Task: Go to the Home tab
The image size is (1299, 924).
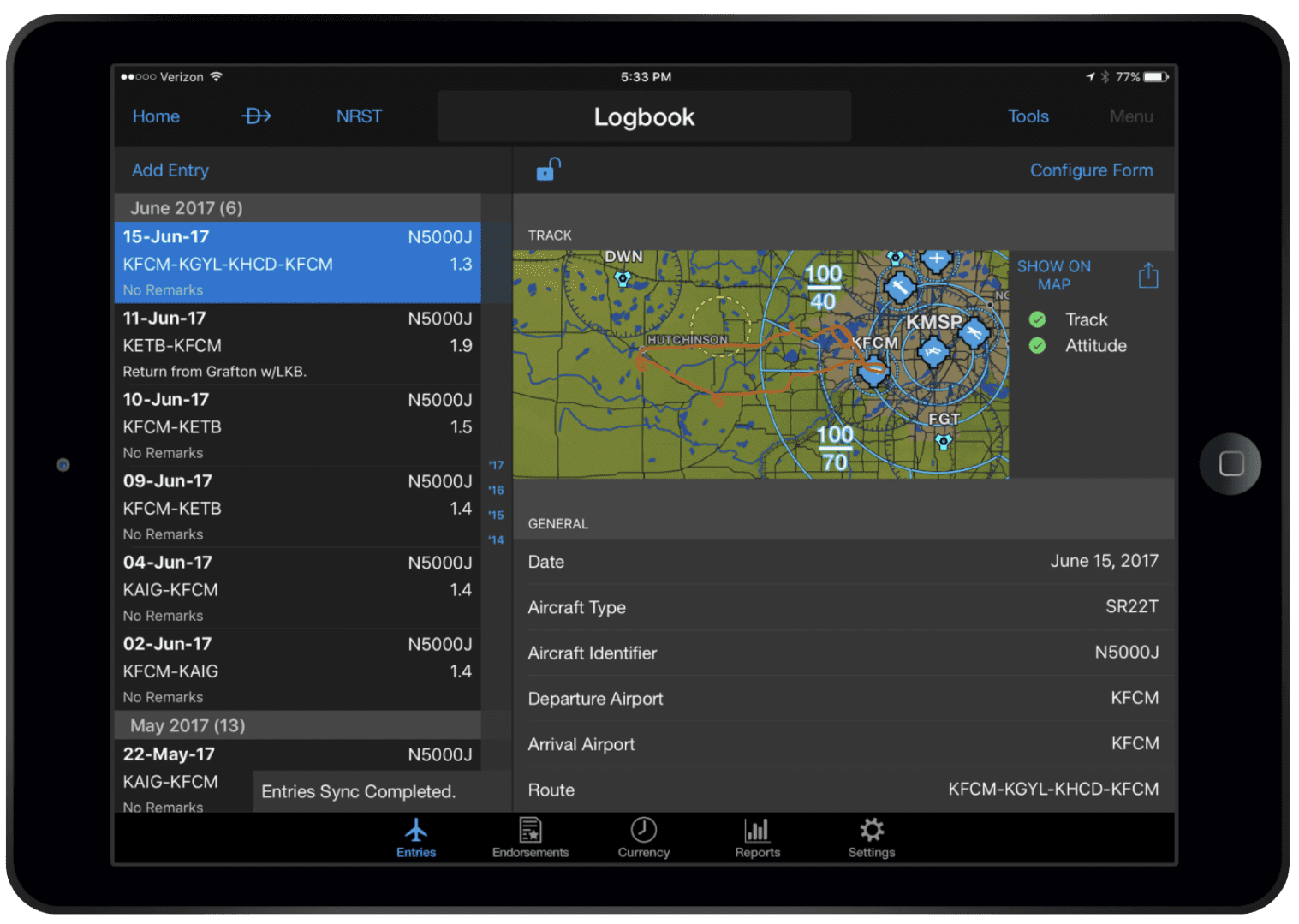Action: (x=156, y=116)
